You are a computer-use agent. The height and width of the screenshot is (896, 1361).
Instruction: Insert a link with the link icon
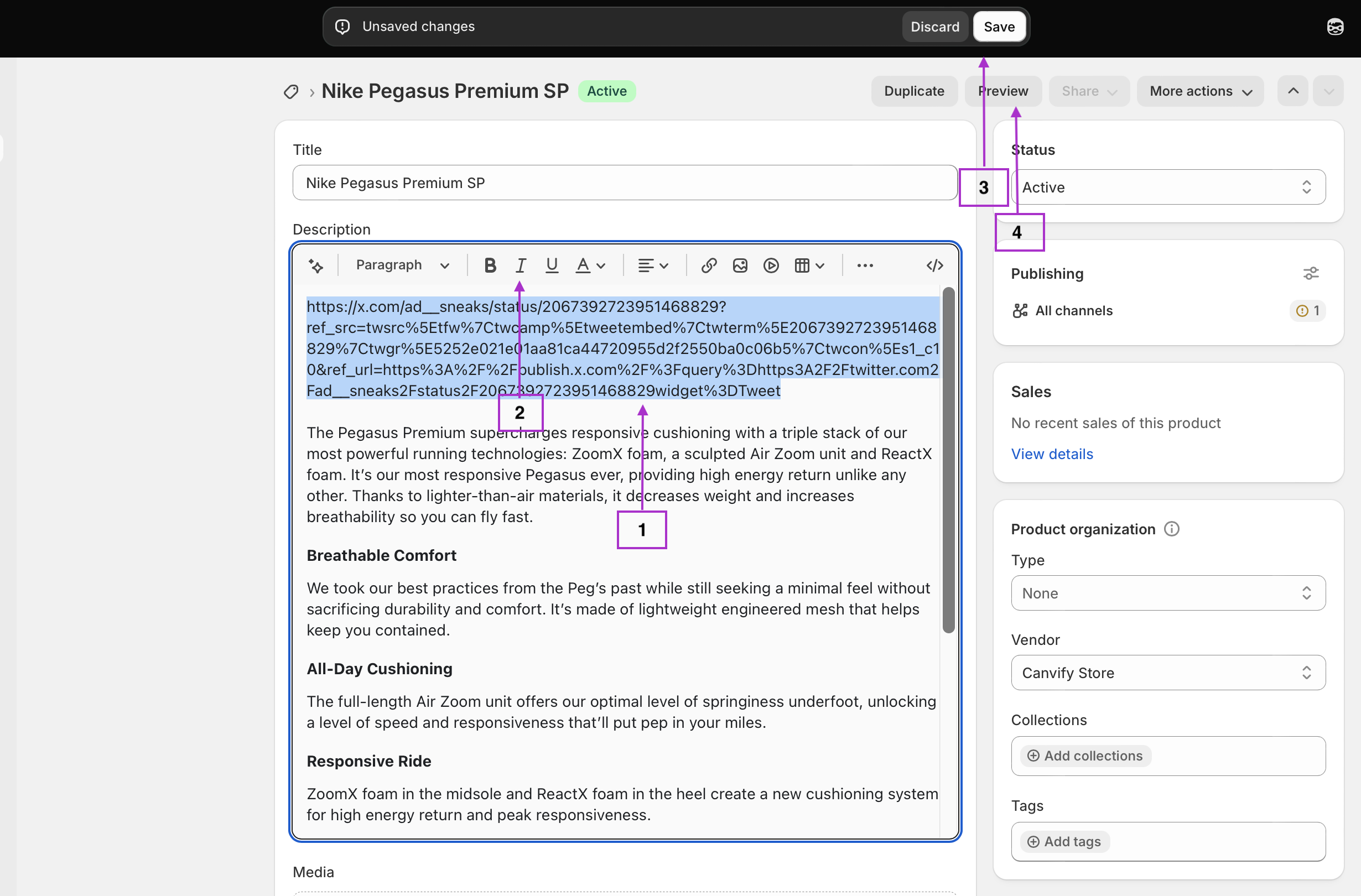coord(709,265)
